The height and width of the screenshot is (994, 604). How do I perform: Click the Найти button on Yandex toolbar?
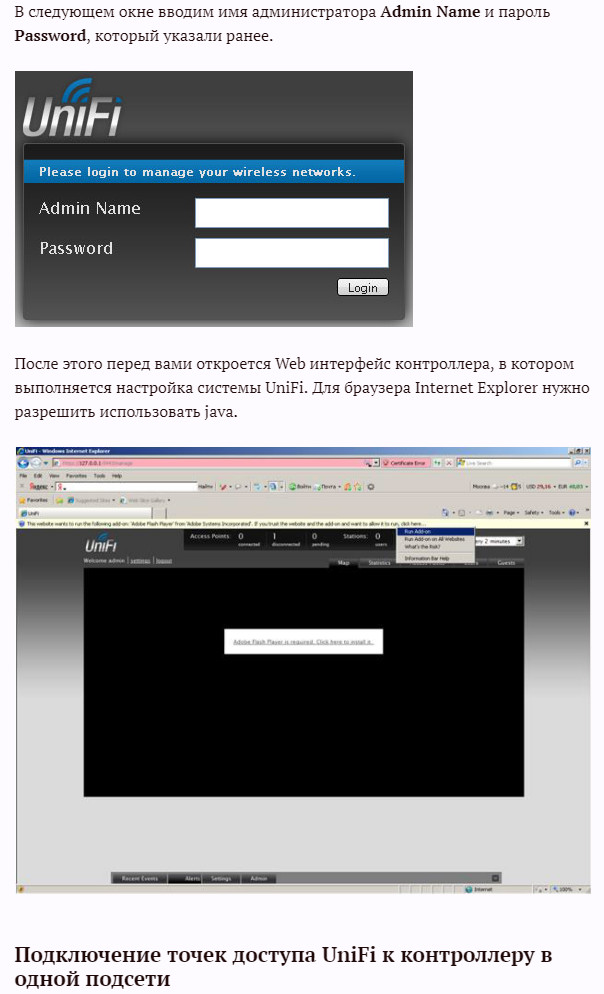206,487
